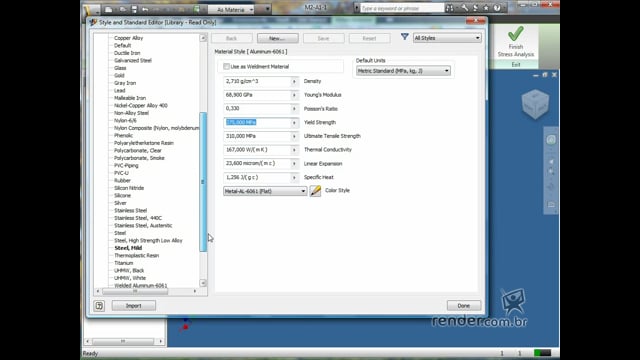Click the save icon in quick access toolbar
The image size is (640, 360).
(x=134, y=9)
